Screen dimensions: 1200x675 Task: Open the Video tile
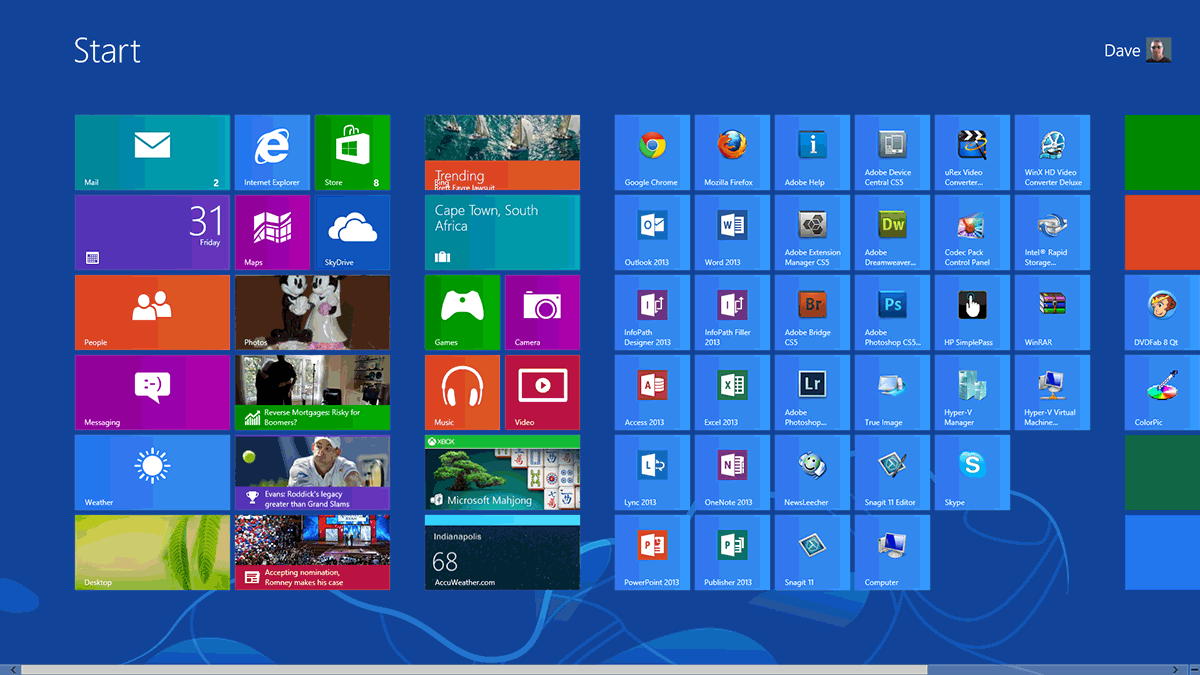(x=542, y=392)
